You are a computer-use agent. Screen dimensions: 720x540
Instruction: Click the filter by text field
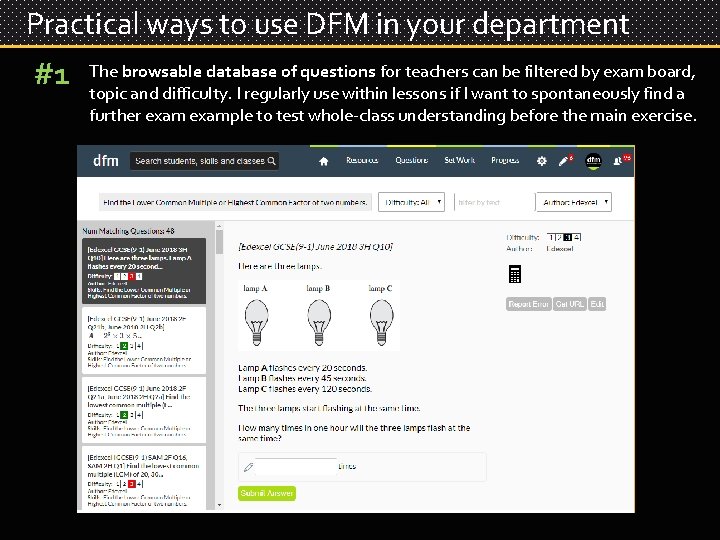click(x=494, y=202)
